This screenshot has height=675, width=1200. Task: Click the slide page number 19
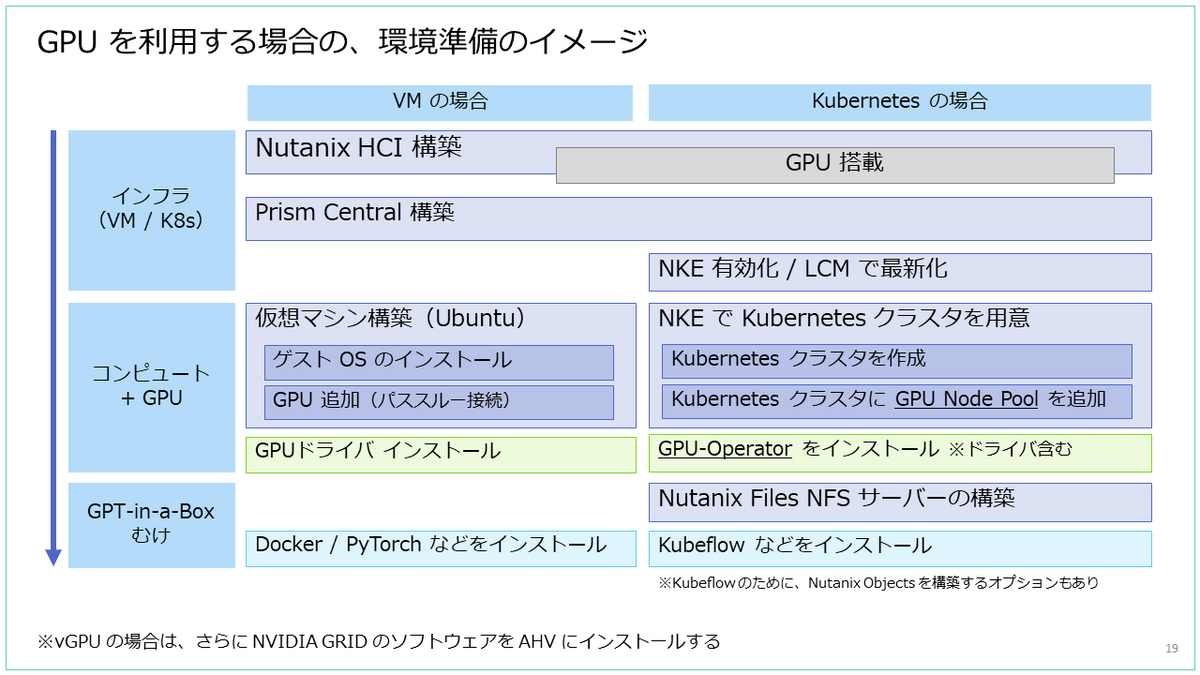click(1171, 649)
